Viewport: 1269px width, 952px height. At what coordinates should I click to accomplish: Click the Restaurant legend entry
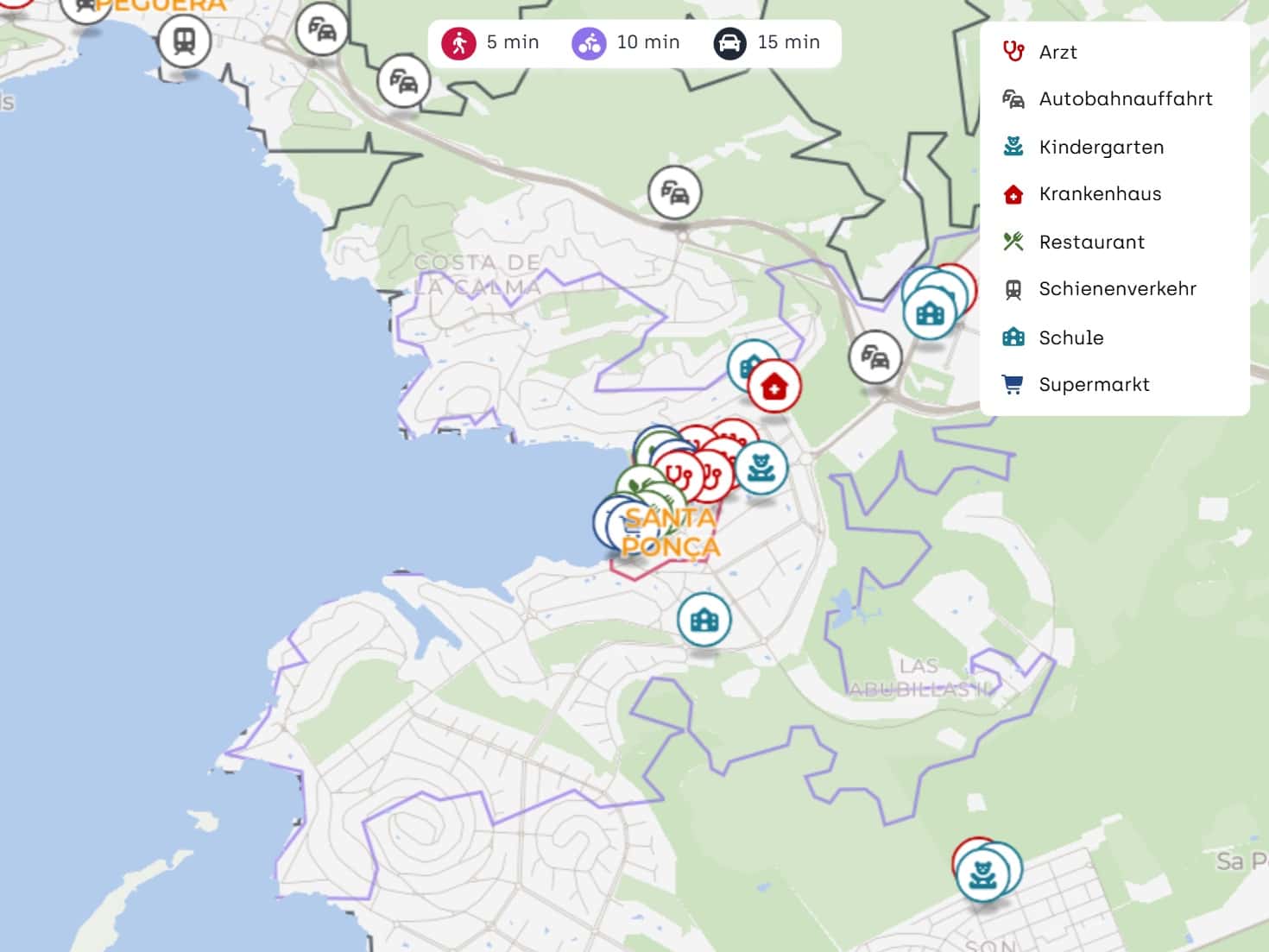pyautogui.click(x=1091, y=243)
